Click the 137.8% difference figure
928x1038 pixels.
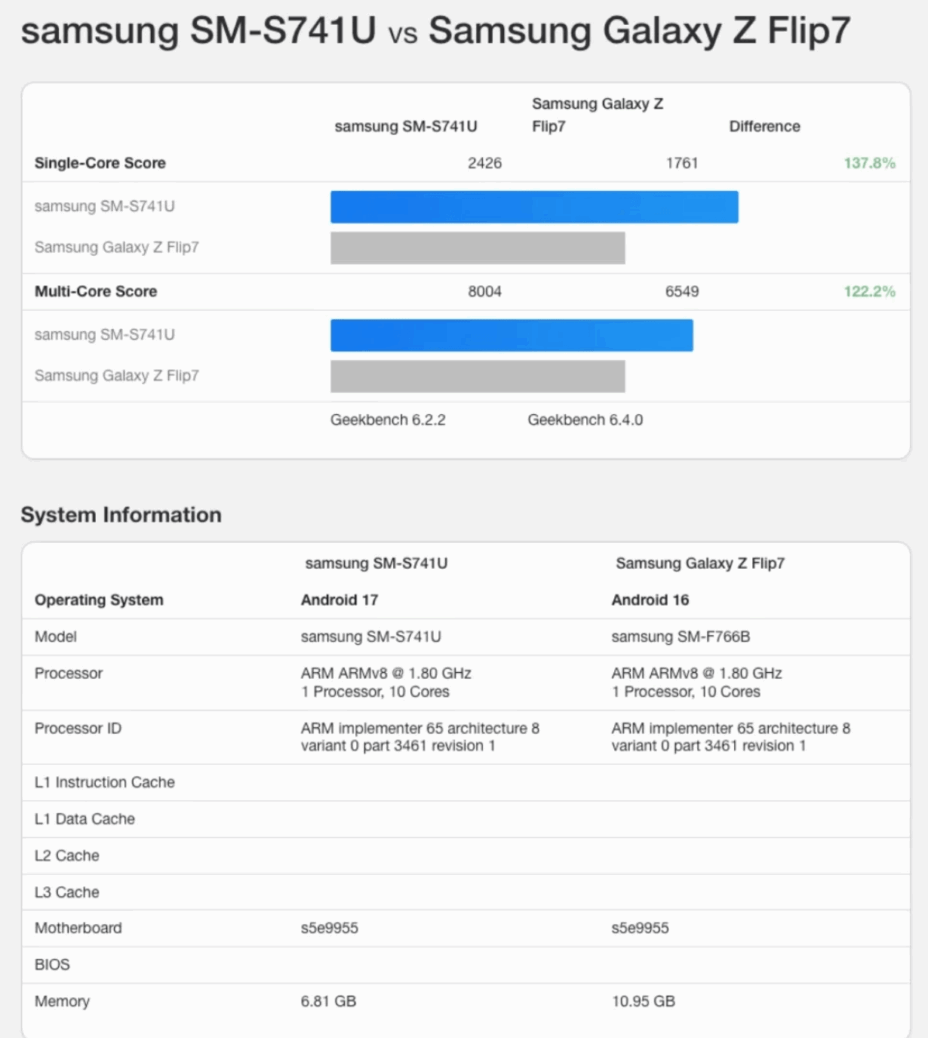[x=869, y=163]
